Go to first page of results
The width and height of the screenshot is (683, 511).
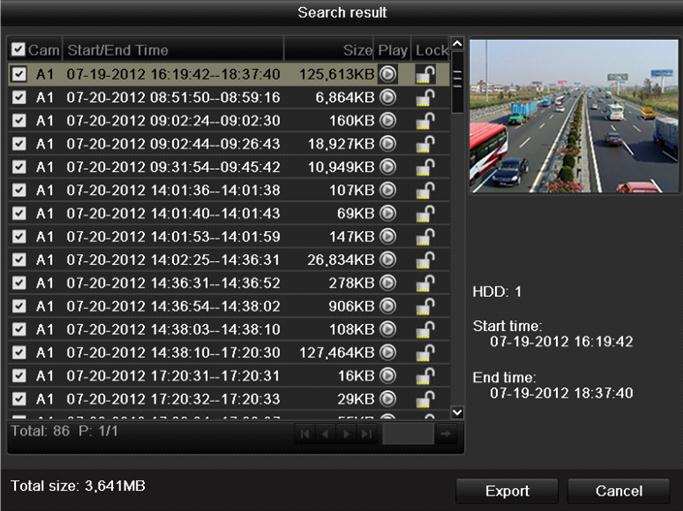pos(305,434)
